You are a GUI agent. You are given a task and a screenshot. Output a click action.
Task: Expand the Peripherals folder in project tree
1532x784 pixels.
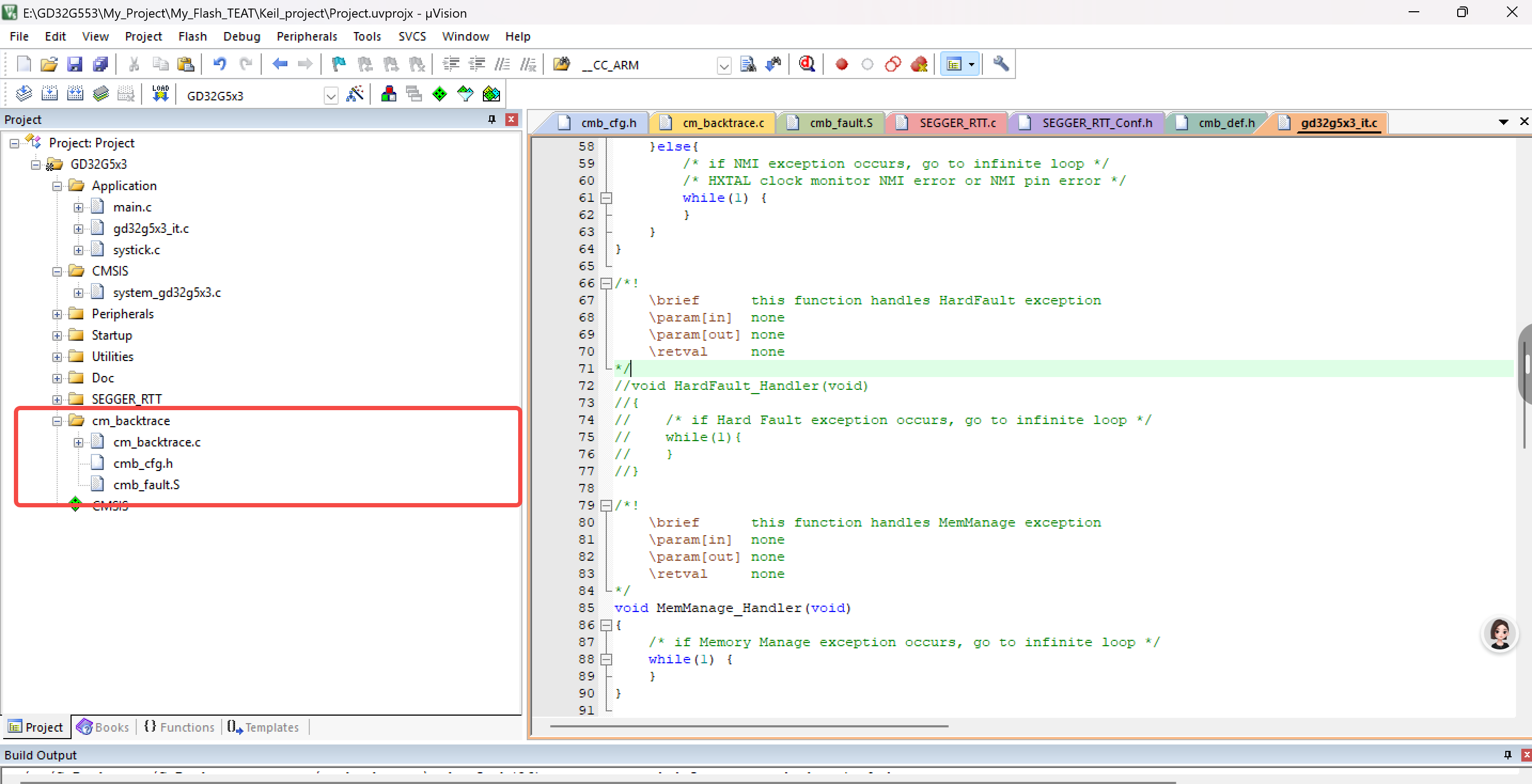[x=57, y=315]
